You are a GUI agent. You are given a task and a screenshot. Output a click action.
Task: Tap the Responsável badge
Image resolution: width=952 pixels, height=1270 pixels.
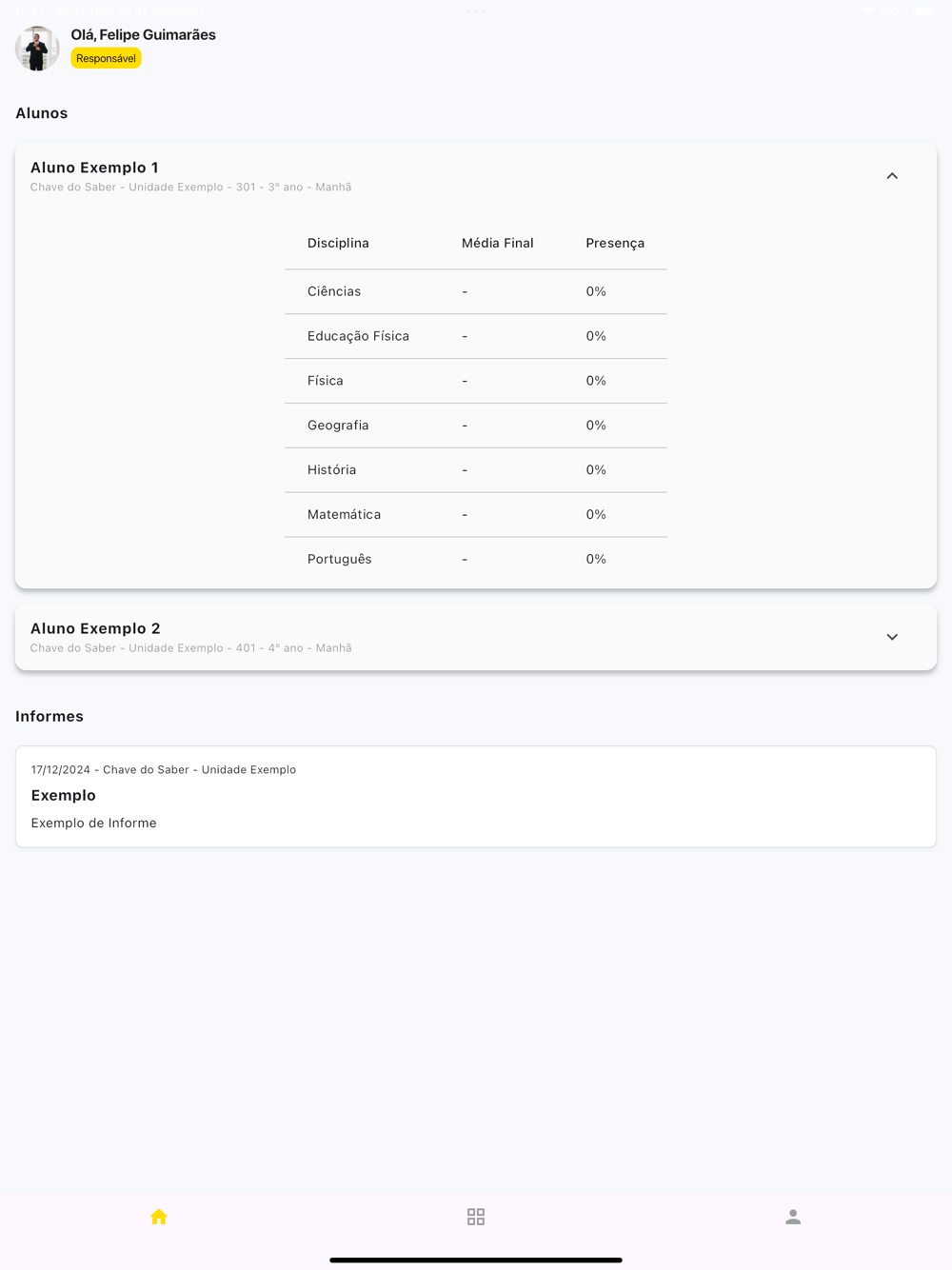(106, 58)
